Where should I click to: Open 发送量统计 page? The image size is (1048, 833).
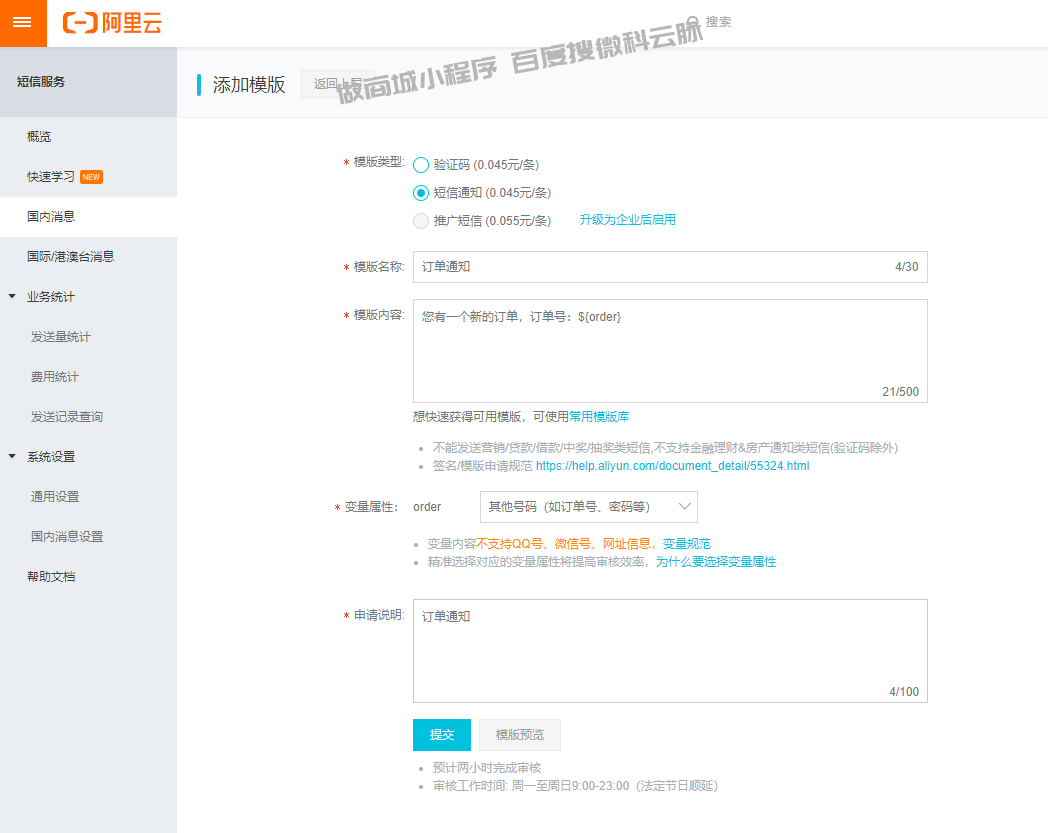coord(60,337)
